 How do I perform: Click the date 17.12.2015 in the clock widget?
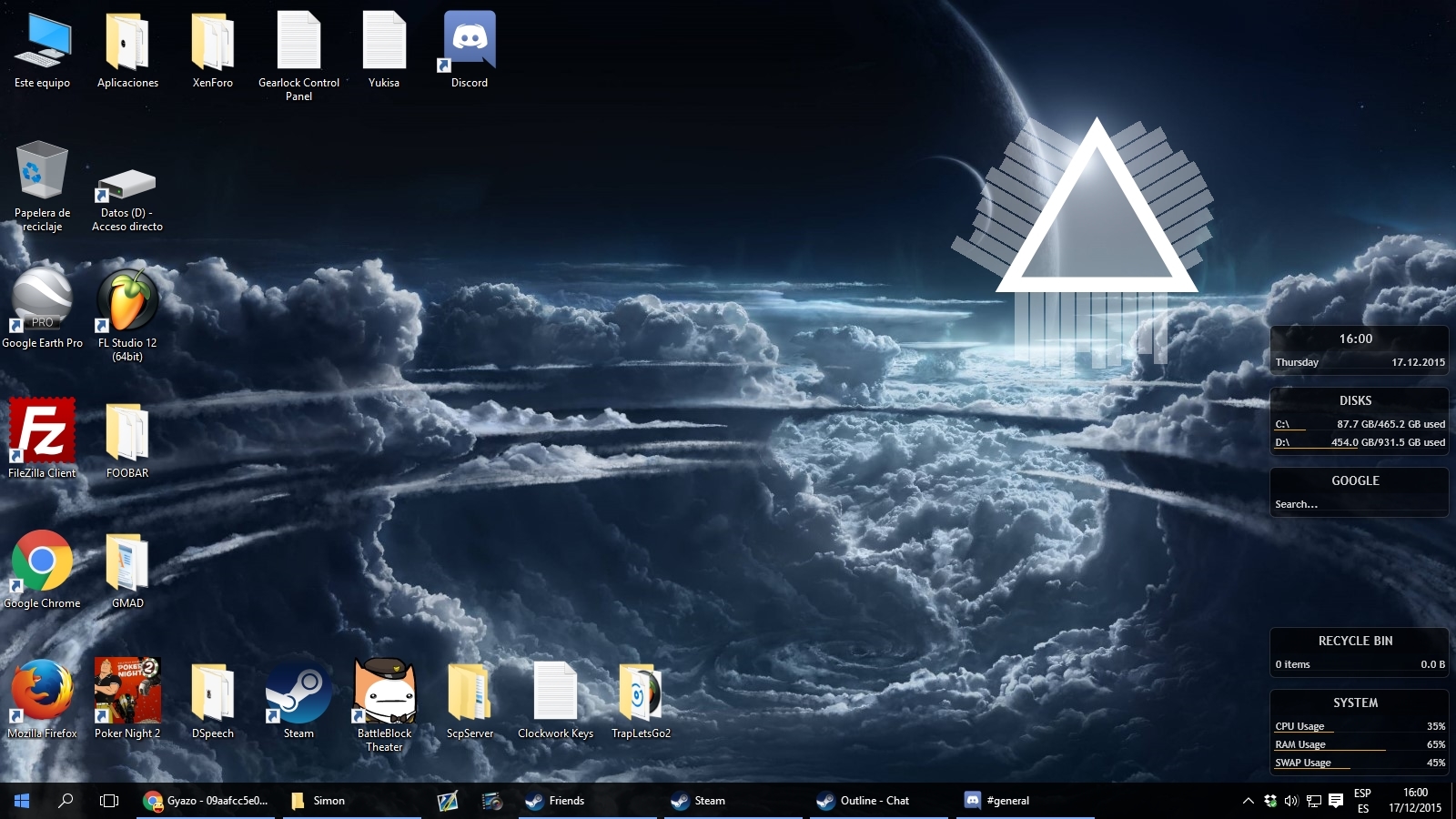click(1418, 362)
